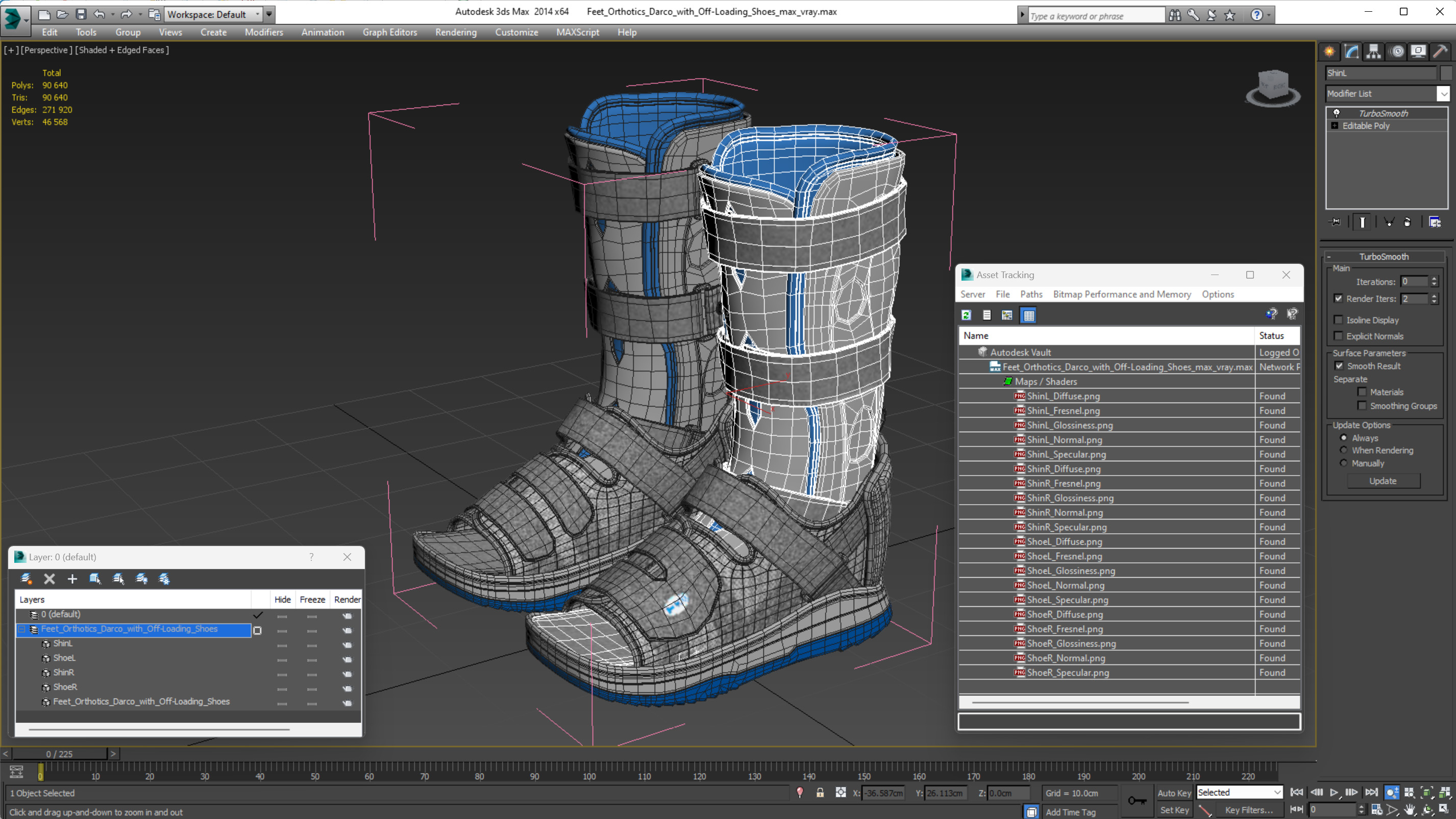Image resolution: width=1456 pixels, height=819 pixels.
Task: Click the create new layer plus icon
Action: point(72,579)
